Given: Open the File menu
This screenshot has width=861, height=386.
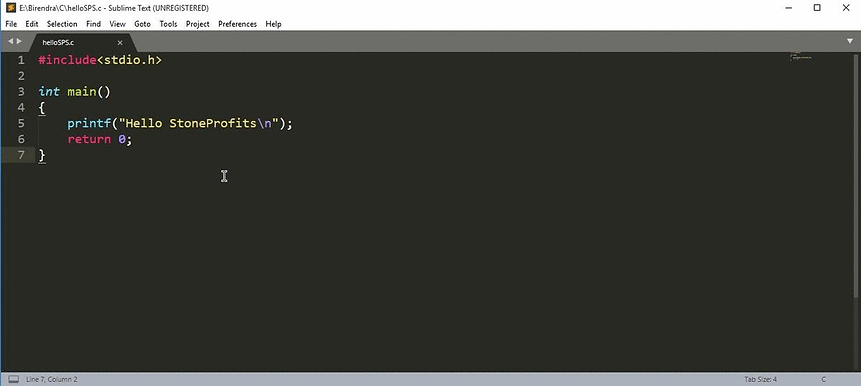Looking at the screenshot, I should (x=11, y=24).
